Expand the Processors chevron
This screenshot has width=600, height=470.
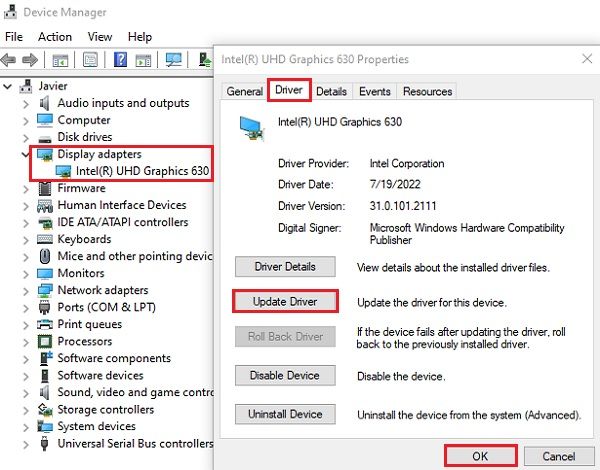[x=26, y=342]
